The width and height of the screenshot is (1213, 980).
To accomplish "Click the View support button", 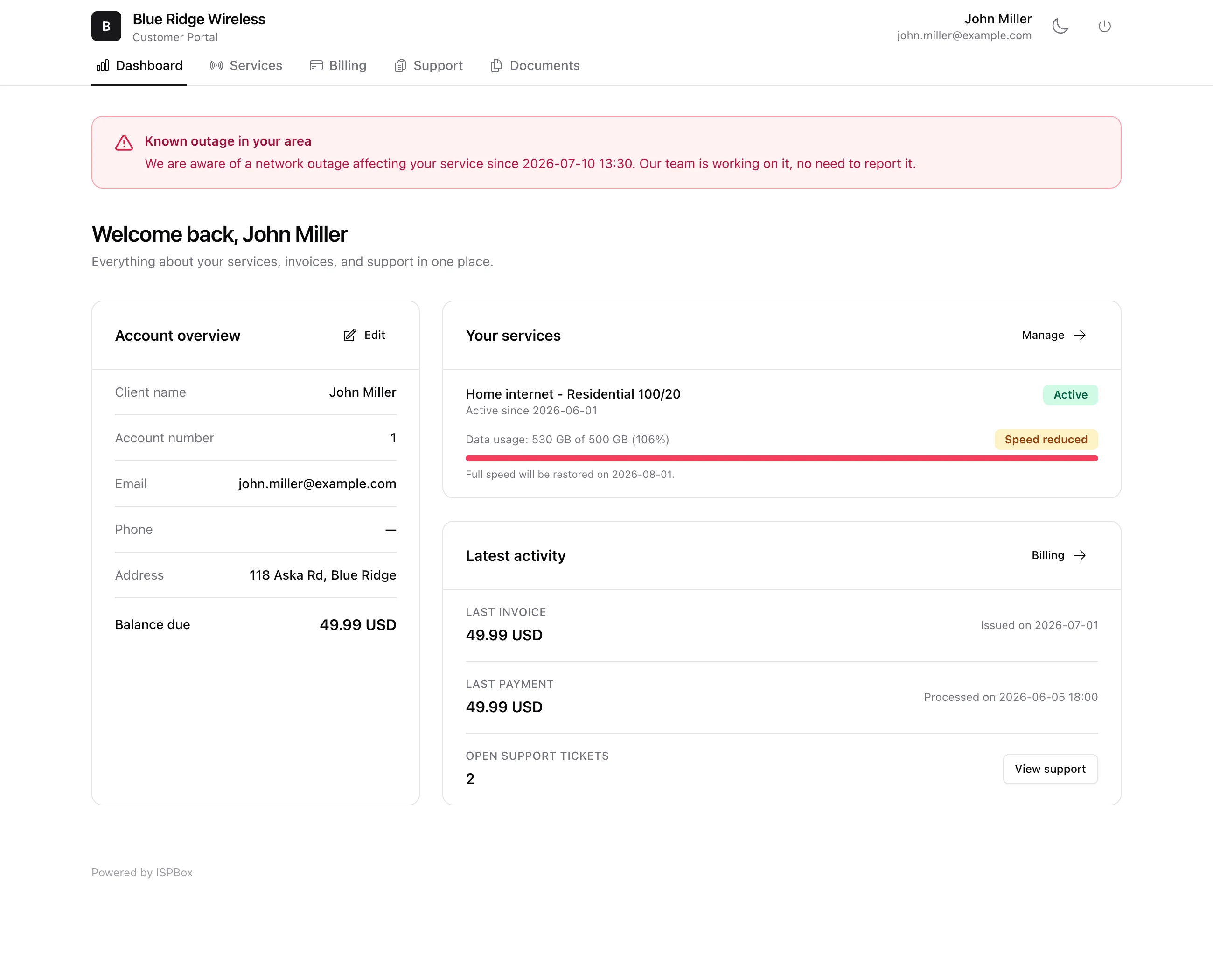I will (1050, 769).
